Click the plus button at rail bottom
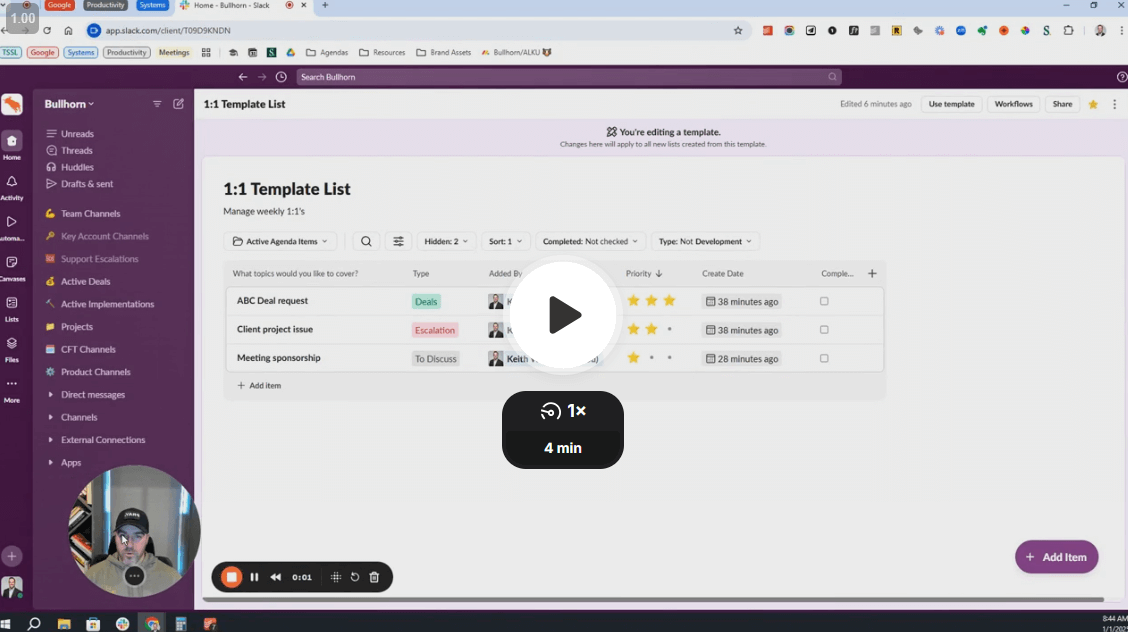1128x632 pixels. [12, 556]
